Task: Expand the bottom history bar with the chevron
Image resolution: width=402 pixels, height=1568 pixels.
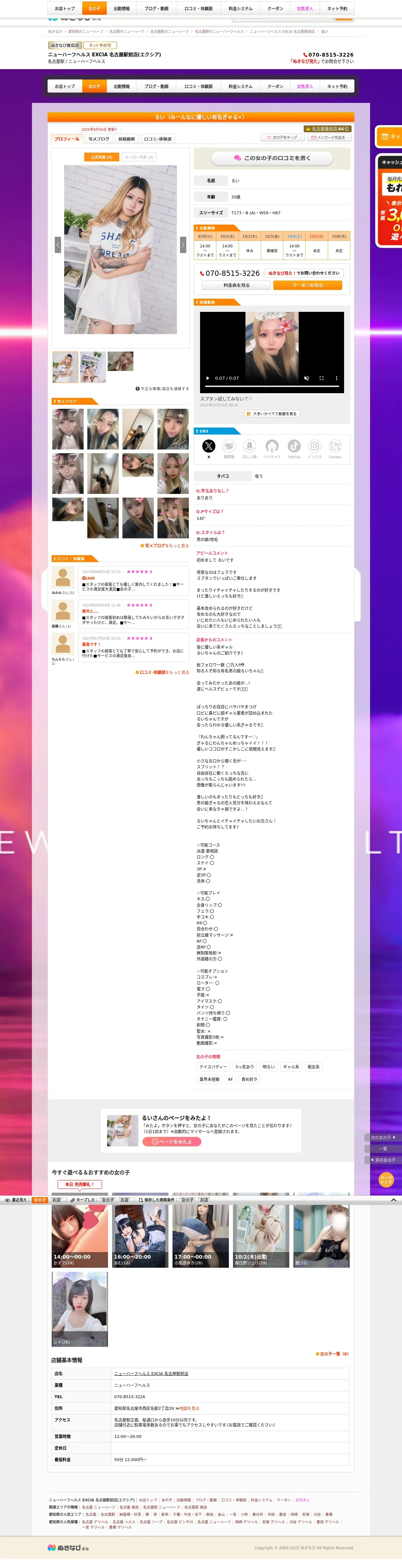Action: 394,1200
